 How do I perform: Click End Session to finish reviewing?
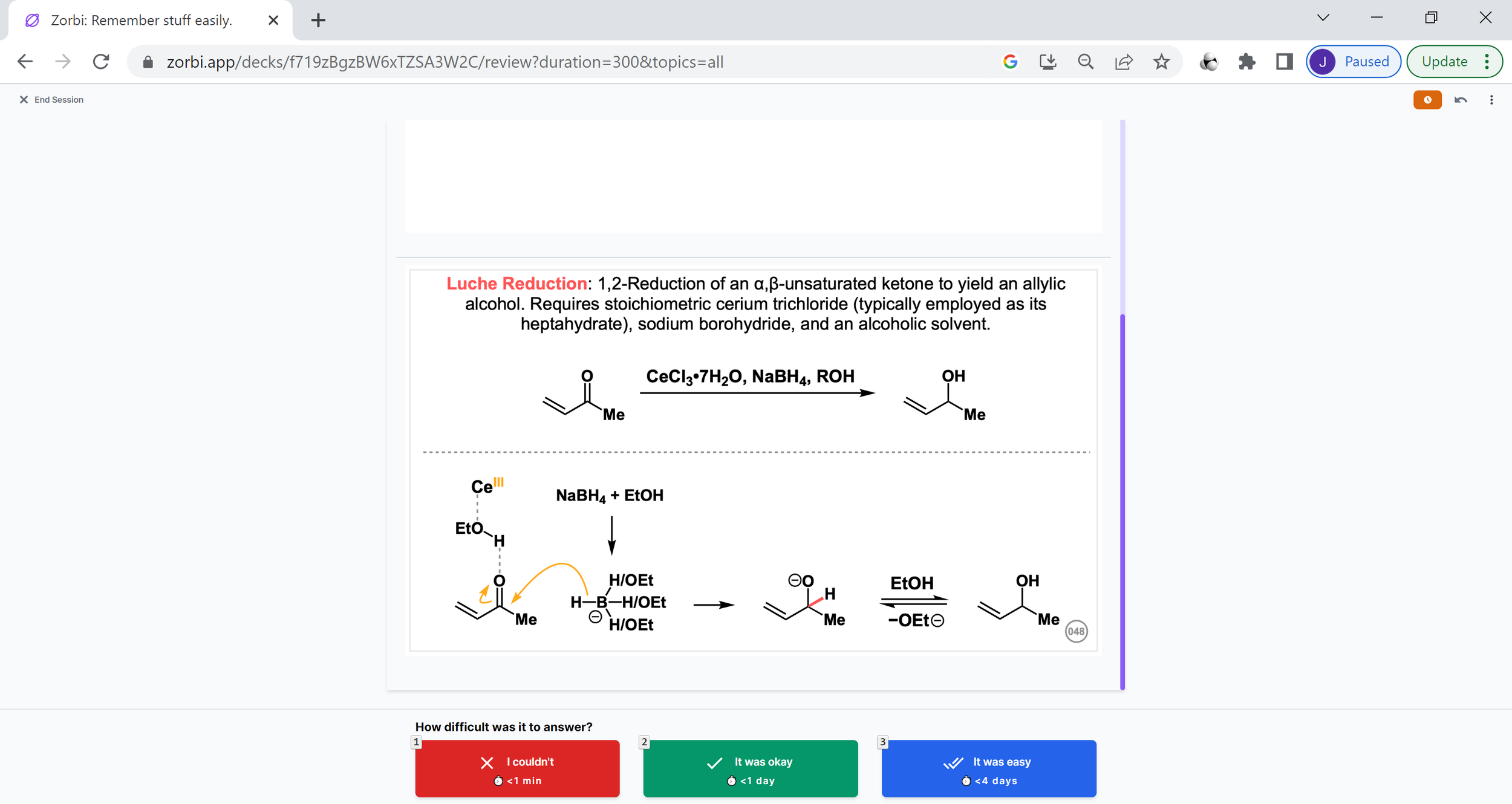tap(51, 99)
